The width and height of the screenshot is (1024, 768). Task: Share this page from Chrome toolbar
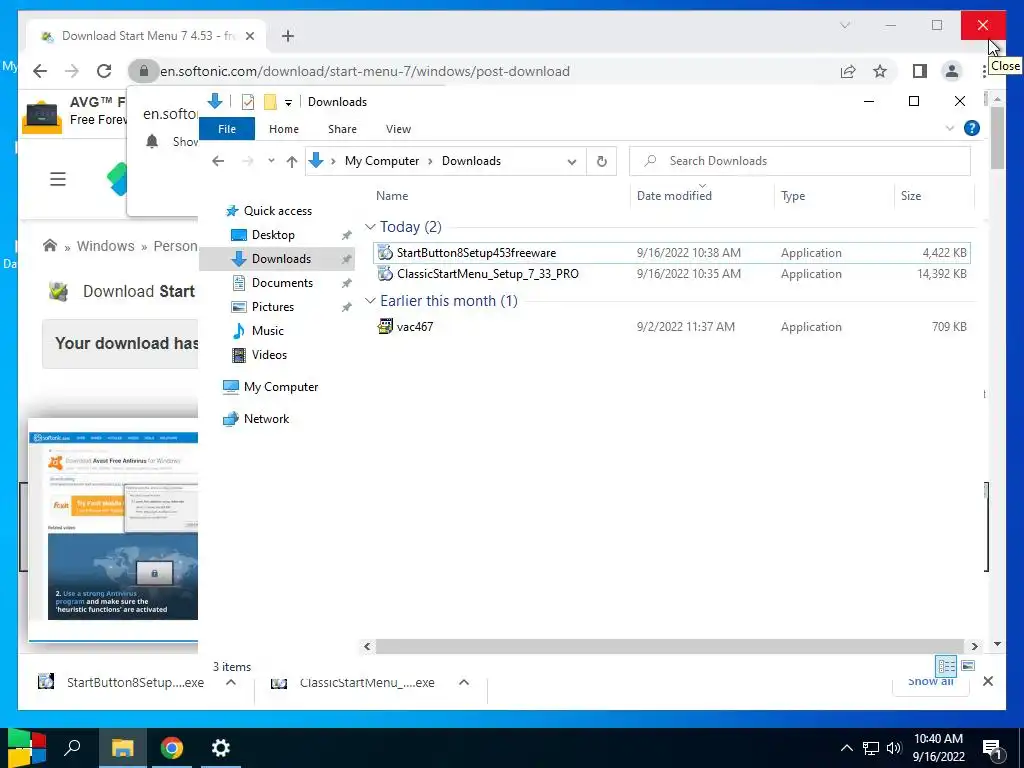[x=848, y=71]
